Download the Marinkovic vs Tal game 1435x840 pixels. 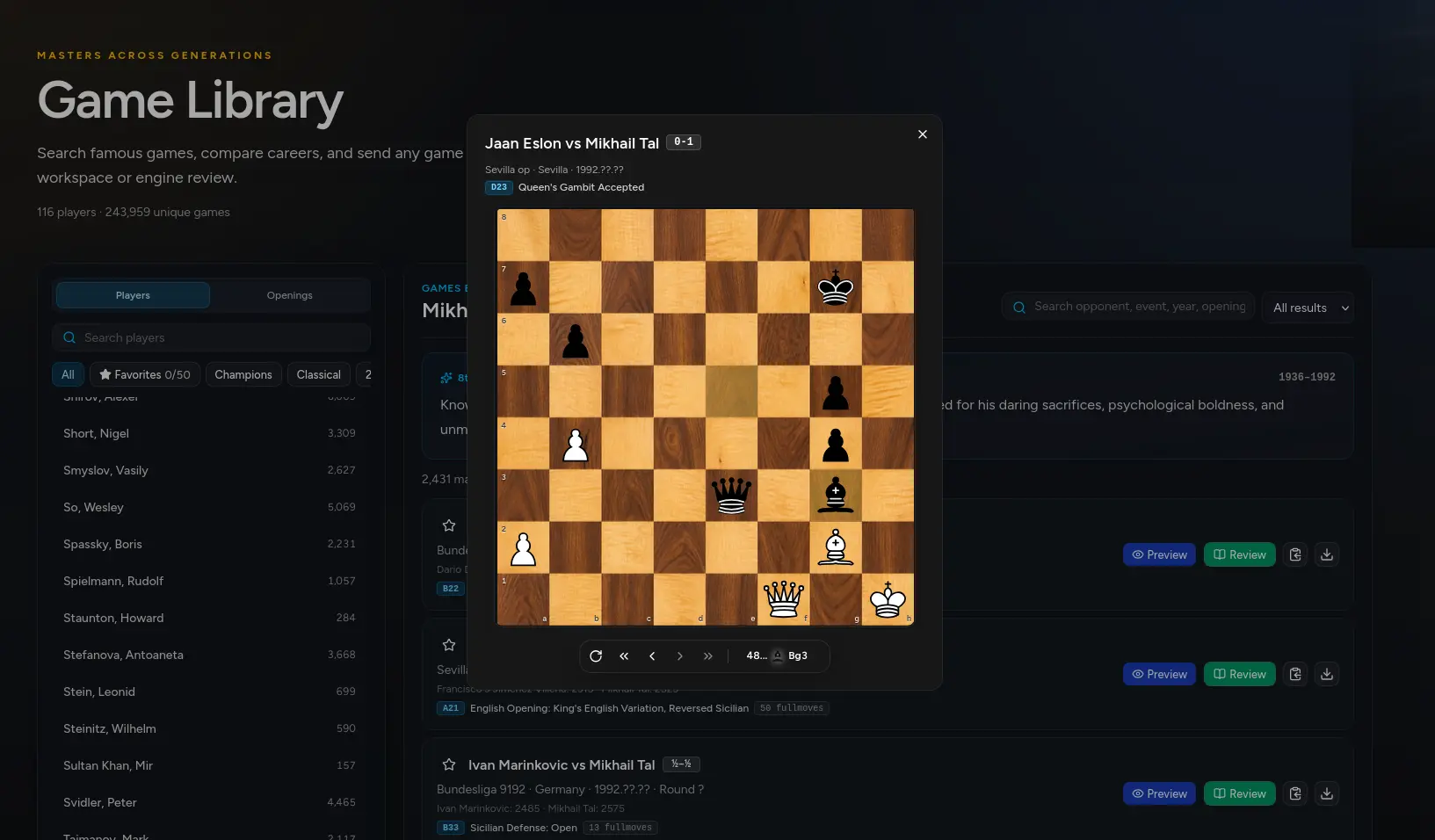(x=1327, y=793)
